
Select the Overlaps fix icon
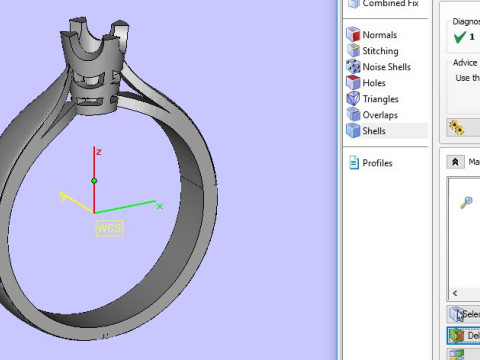point(353,115)
